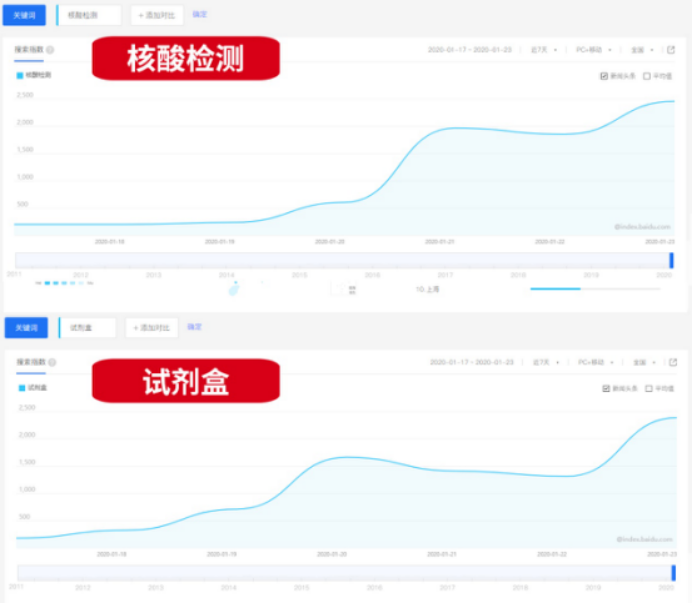Viewport: 692px width, 604px height.
Task: Click 2013 on 试剂盒 timeline bar
Action: point(155,587)
